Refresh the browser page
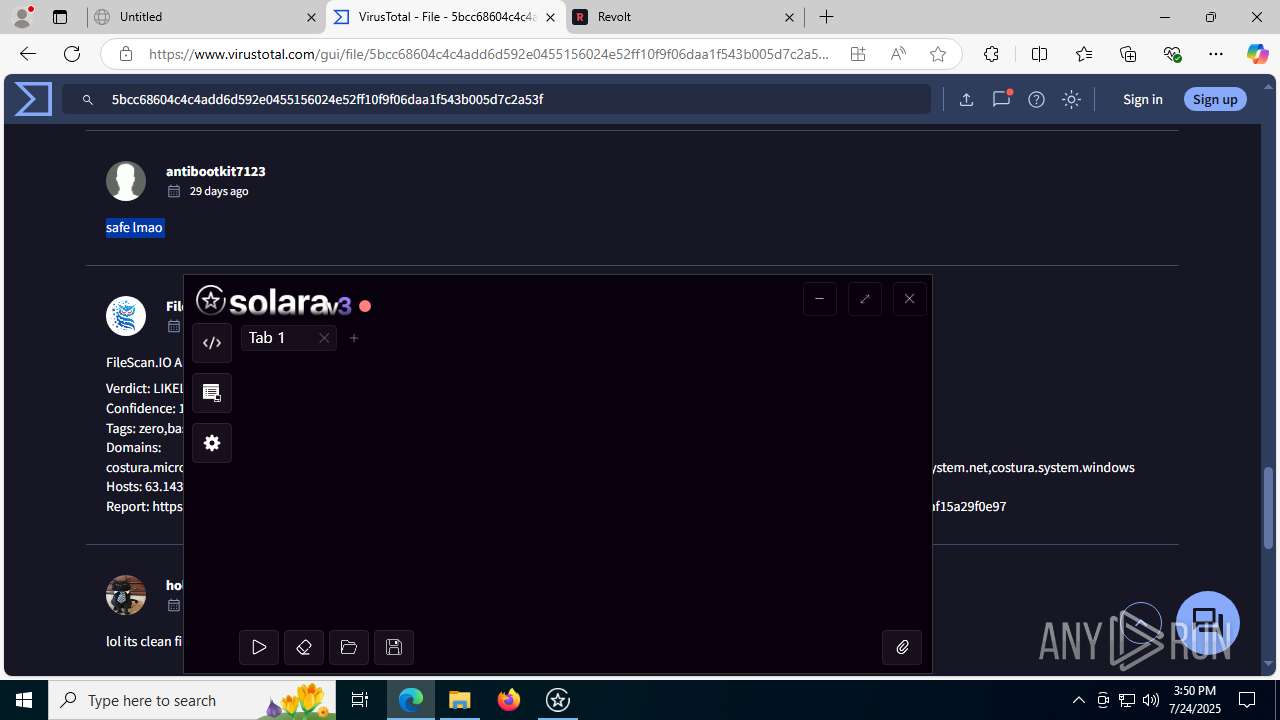Viewport: 1280px width, 720px height. (x=72, y=54)
